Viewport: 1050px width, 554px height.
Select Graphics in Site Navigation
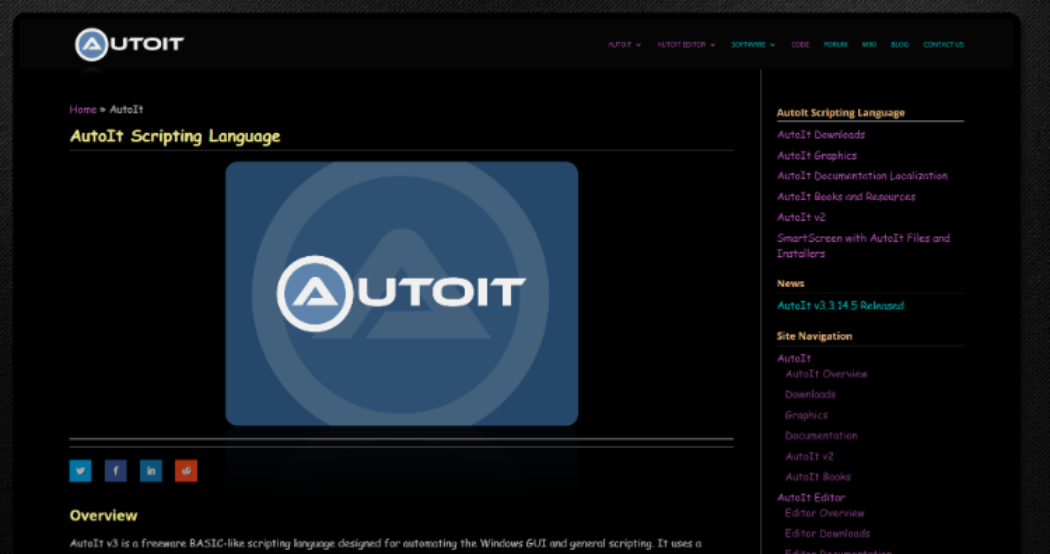[x=806, y=415]
